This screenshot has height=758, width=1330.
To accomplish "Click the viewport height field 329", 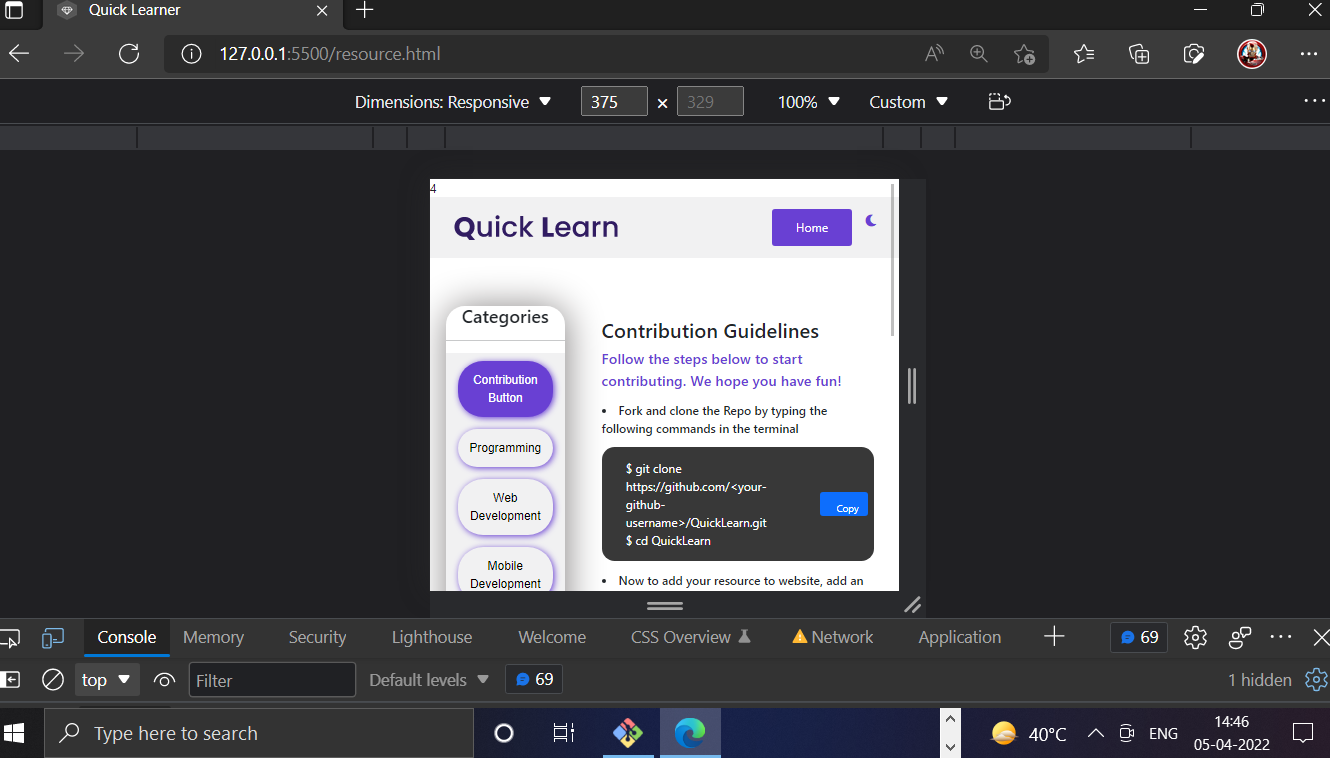I will pos(710,102).
